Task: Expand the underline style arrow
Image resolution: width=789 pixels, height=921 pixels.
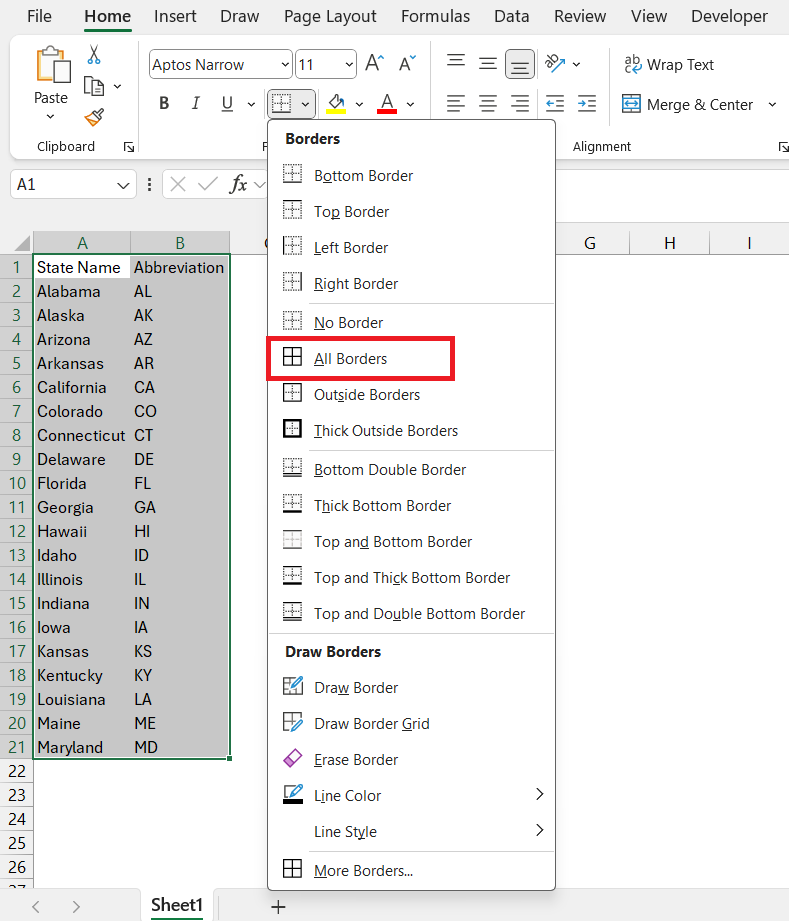Action: coord(251,105)
